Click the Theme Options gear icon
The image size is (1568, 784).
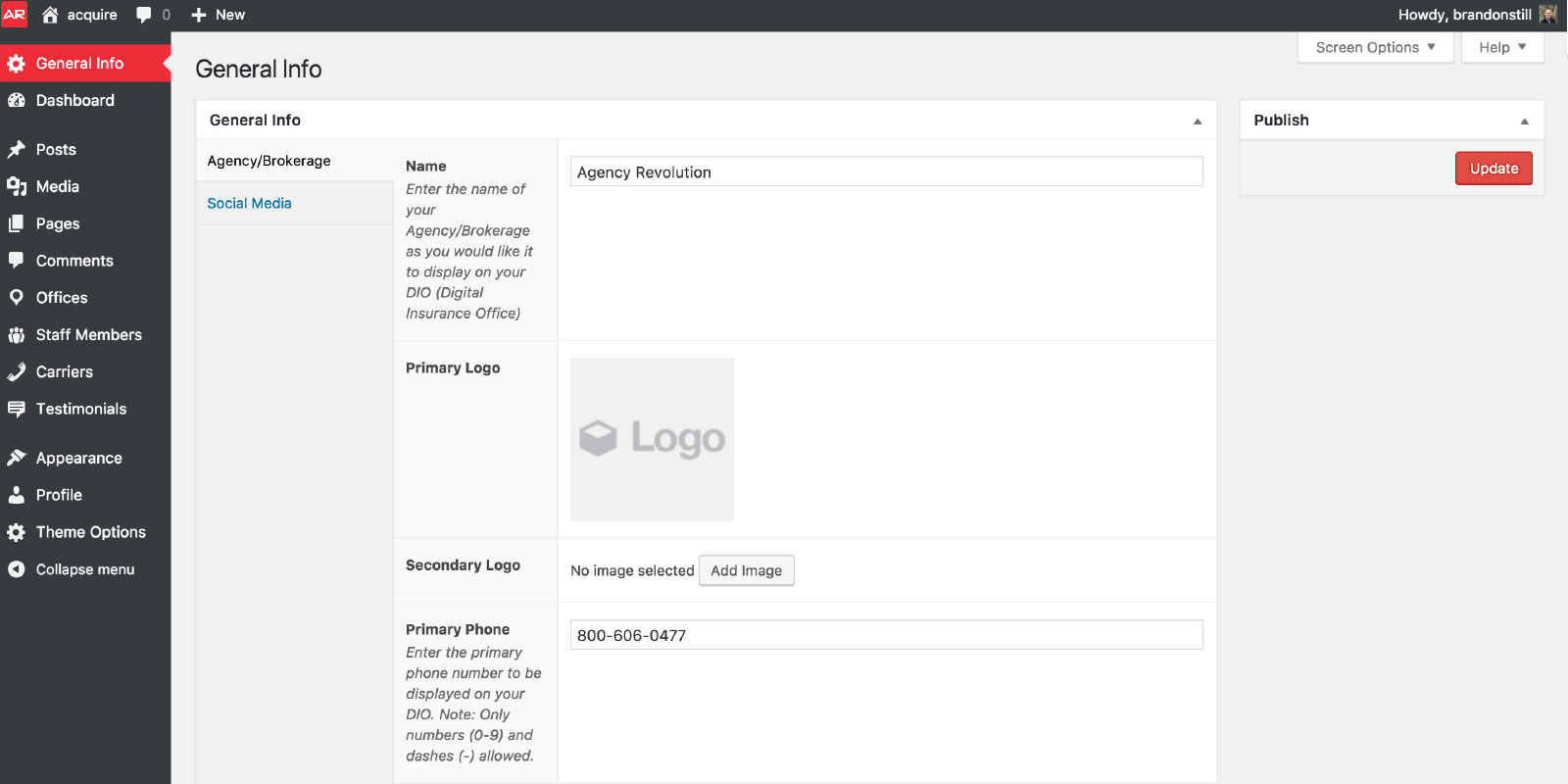[16, 532]
